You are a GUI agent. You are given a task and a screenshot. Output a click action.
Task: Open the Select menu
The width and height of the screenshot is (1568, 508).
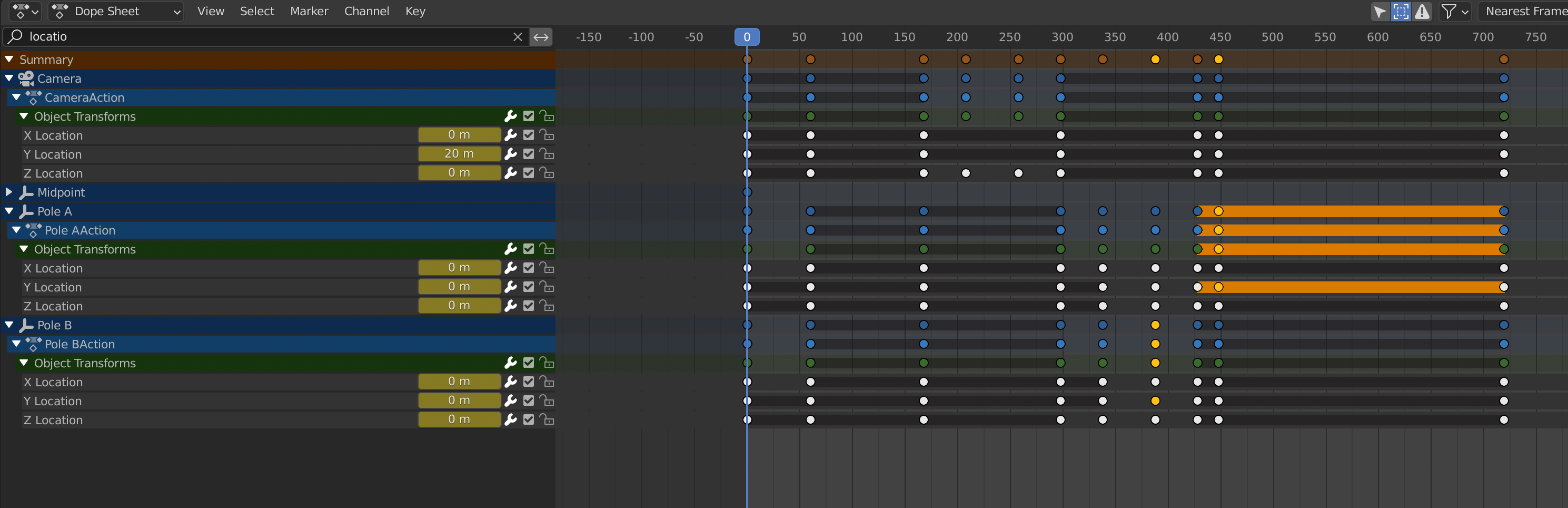[257, 11]
